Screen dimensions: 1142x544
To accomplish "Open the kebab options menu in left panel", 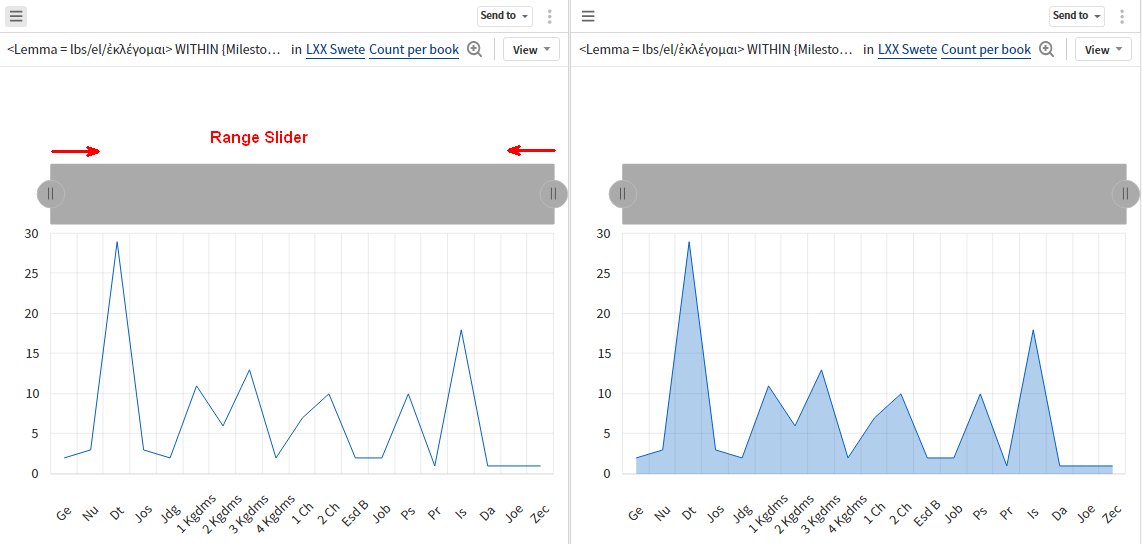I will click(550, 16).
